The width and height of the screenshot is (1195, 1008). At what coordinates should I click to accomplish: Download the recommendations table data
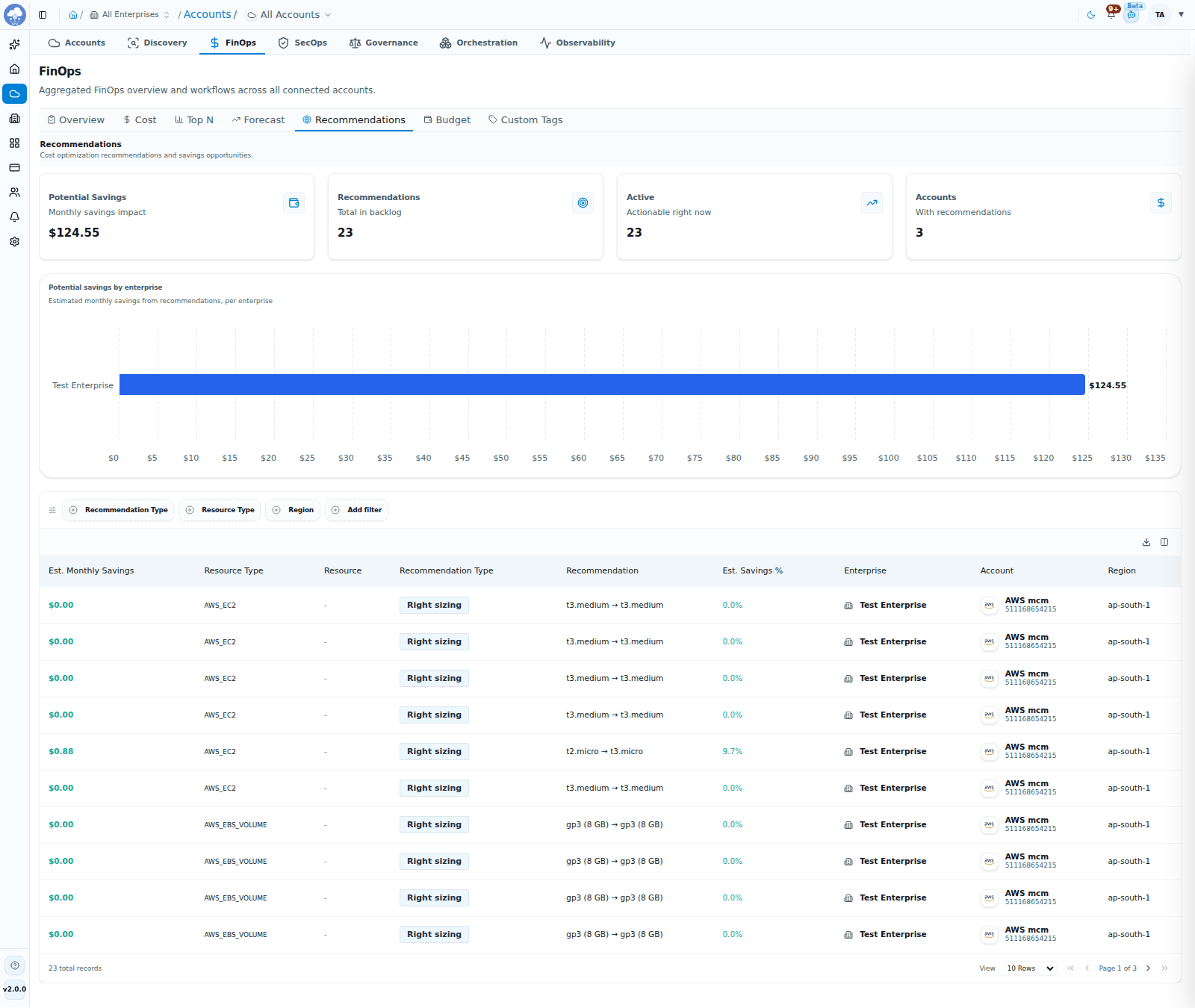coord(1146,542)
